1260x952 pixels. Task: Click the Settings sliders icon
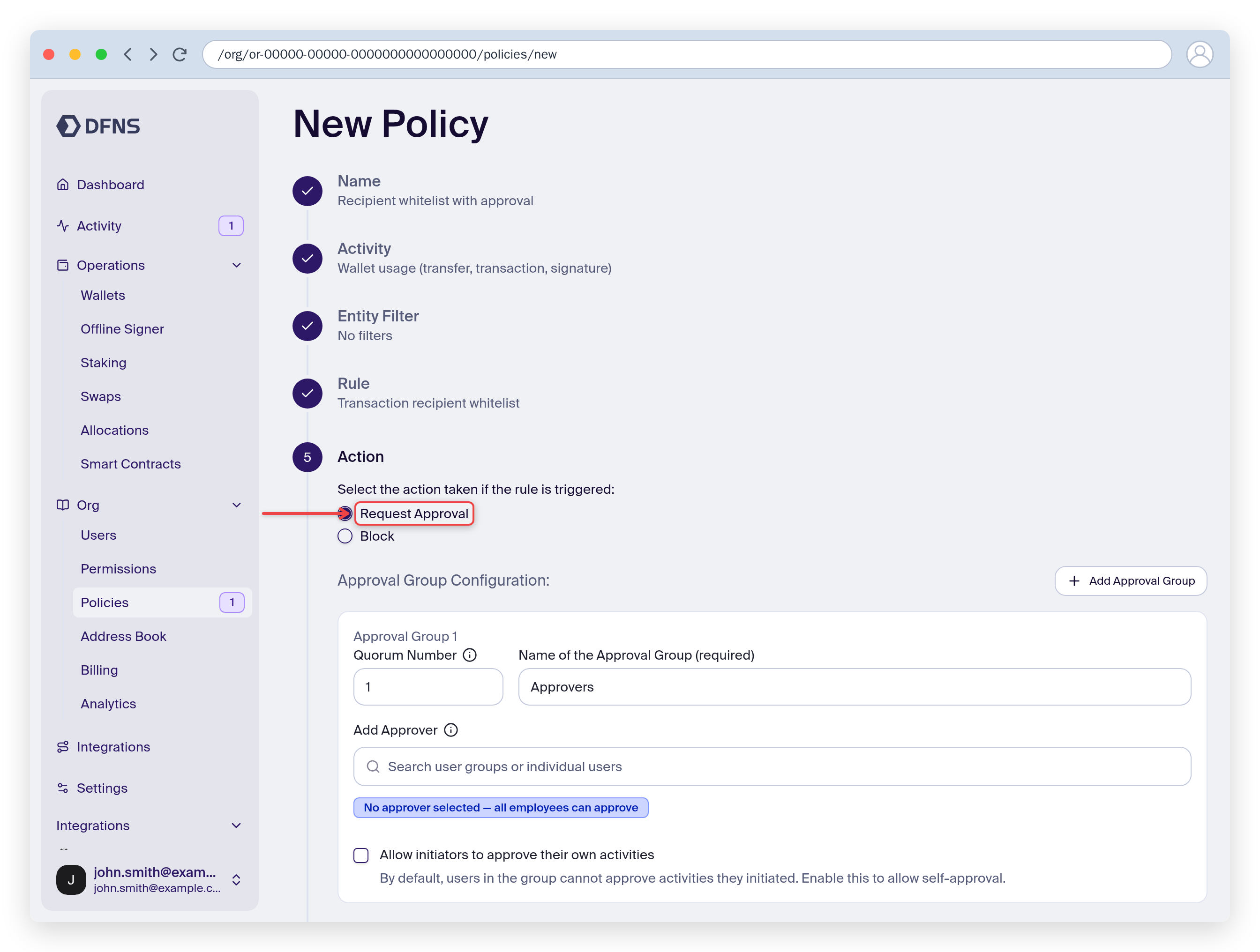[x=63, y=788]
